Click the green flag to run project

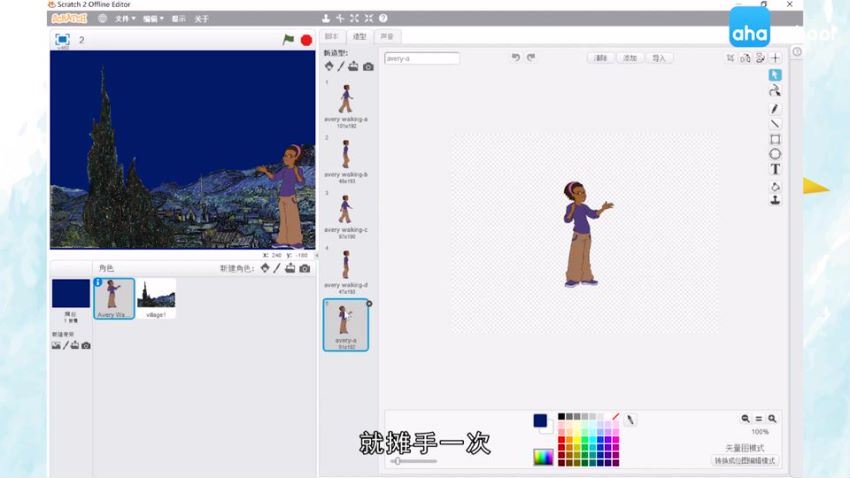288,40
